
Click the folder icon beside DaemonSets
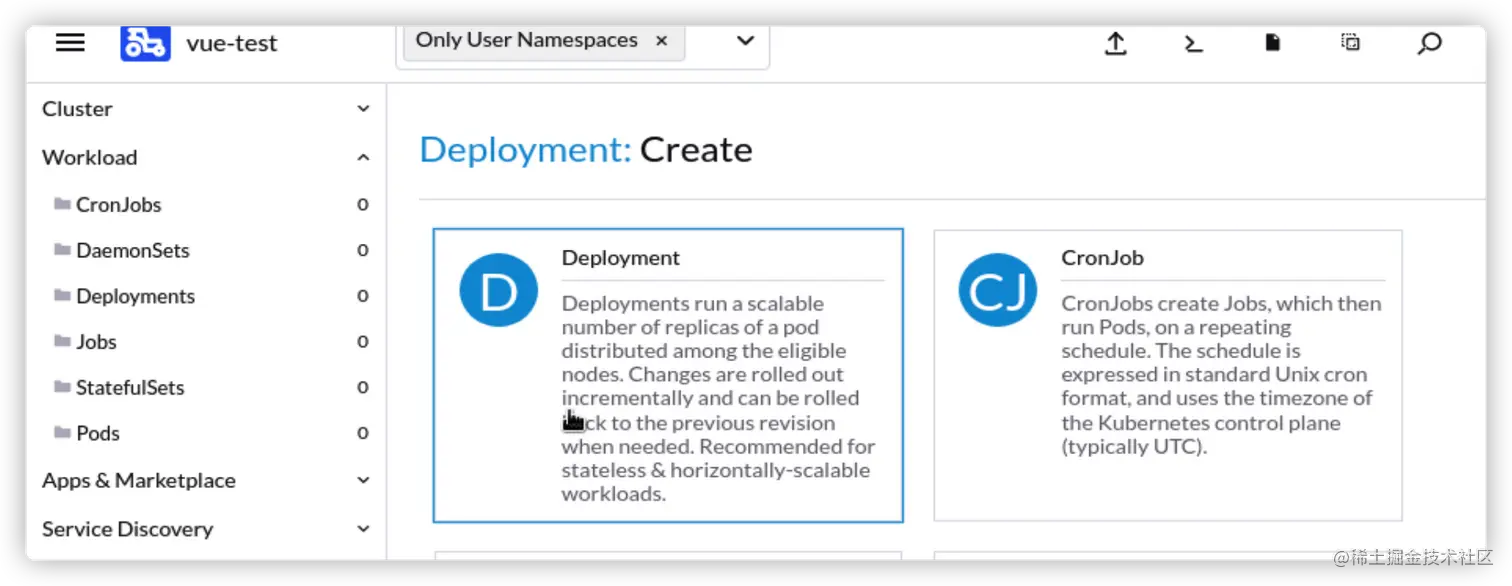(62, 250)
